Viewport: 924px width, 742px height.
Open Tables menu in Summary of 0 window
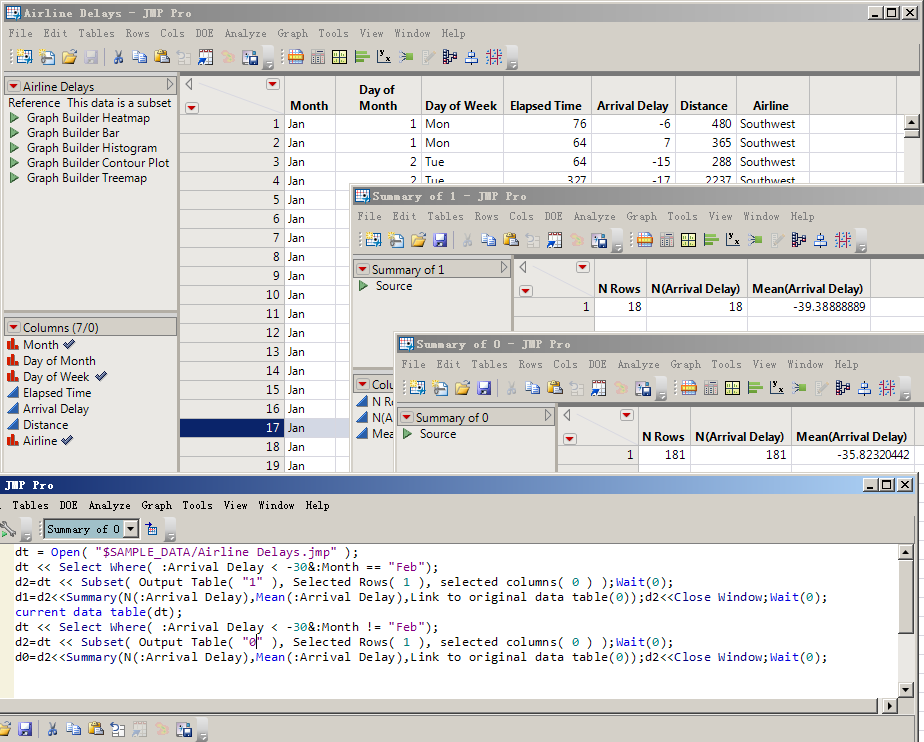(489, 365)
